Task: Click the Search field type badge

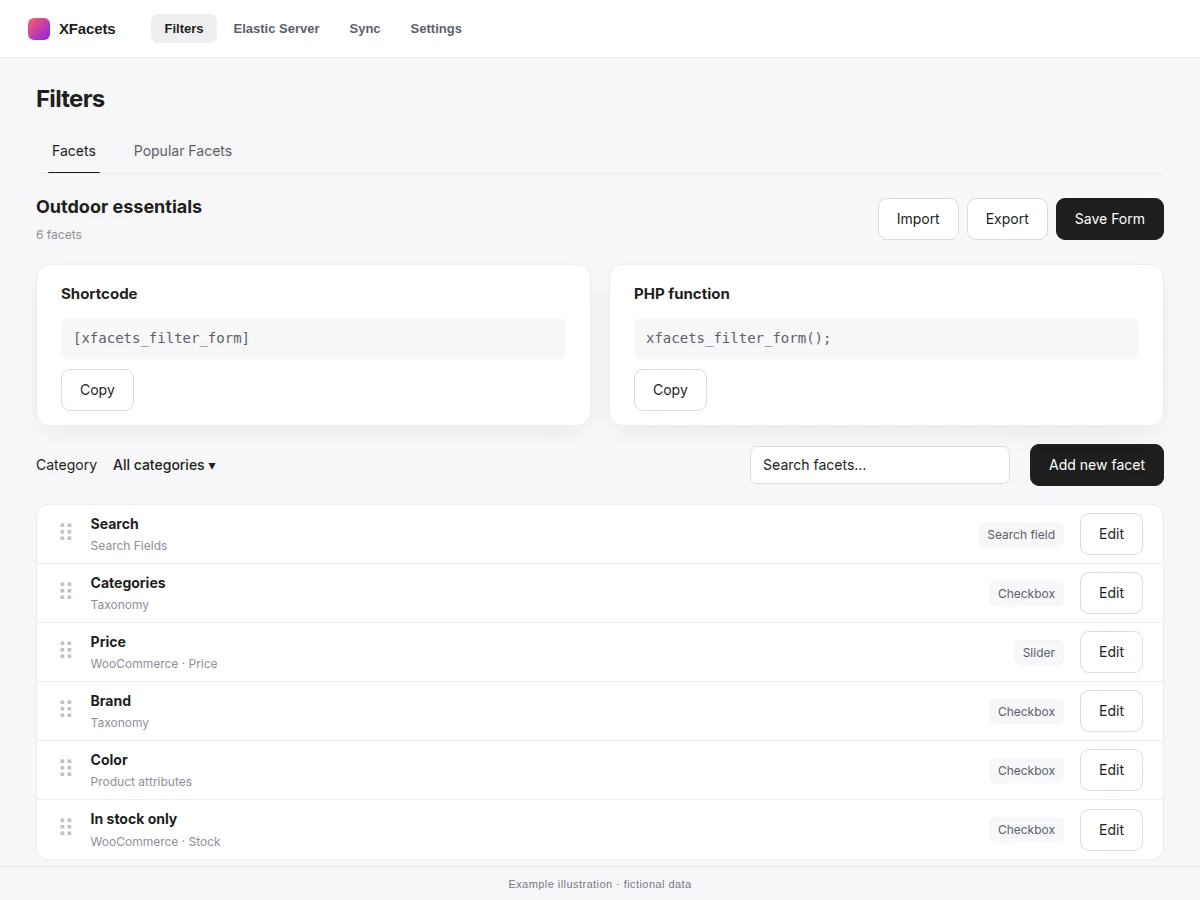Action: [1021, 534]
